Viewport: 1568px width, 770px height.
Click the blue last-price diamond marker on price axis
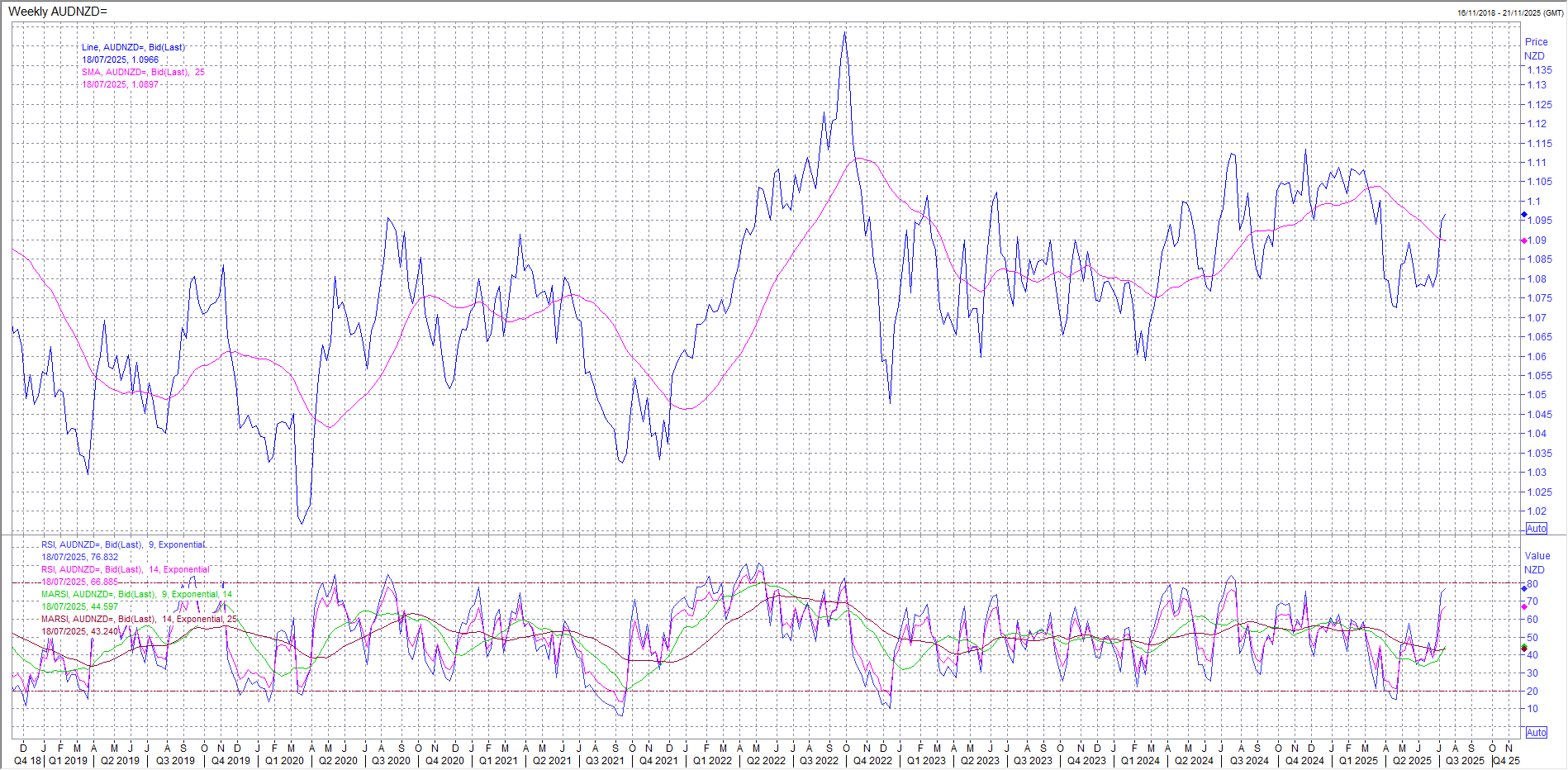point(1524,215)
